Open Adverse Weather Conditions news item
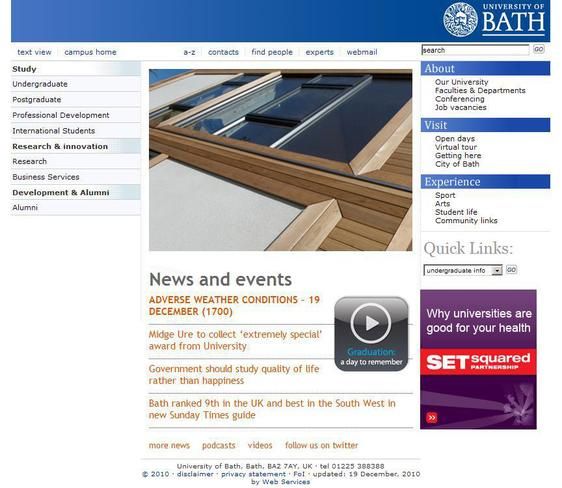 [234, 306]
